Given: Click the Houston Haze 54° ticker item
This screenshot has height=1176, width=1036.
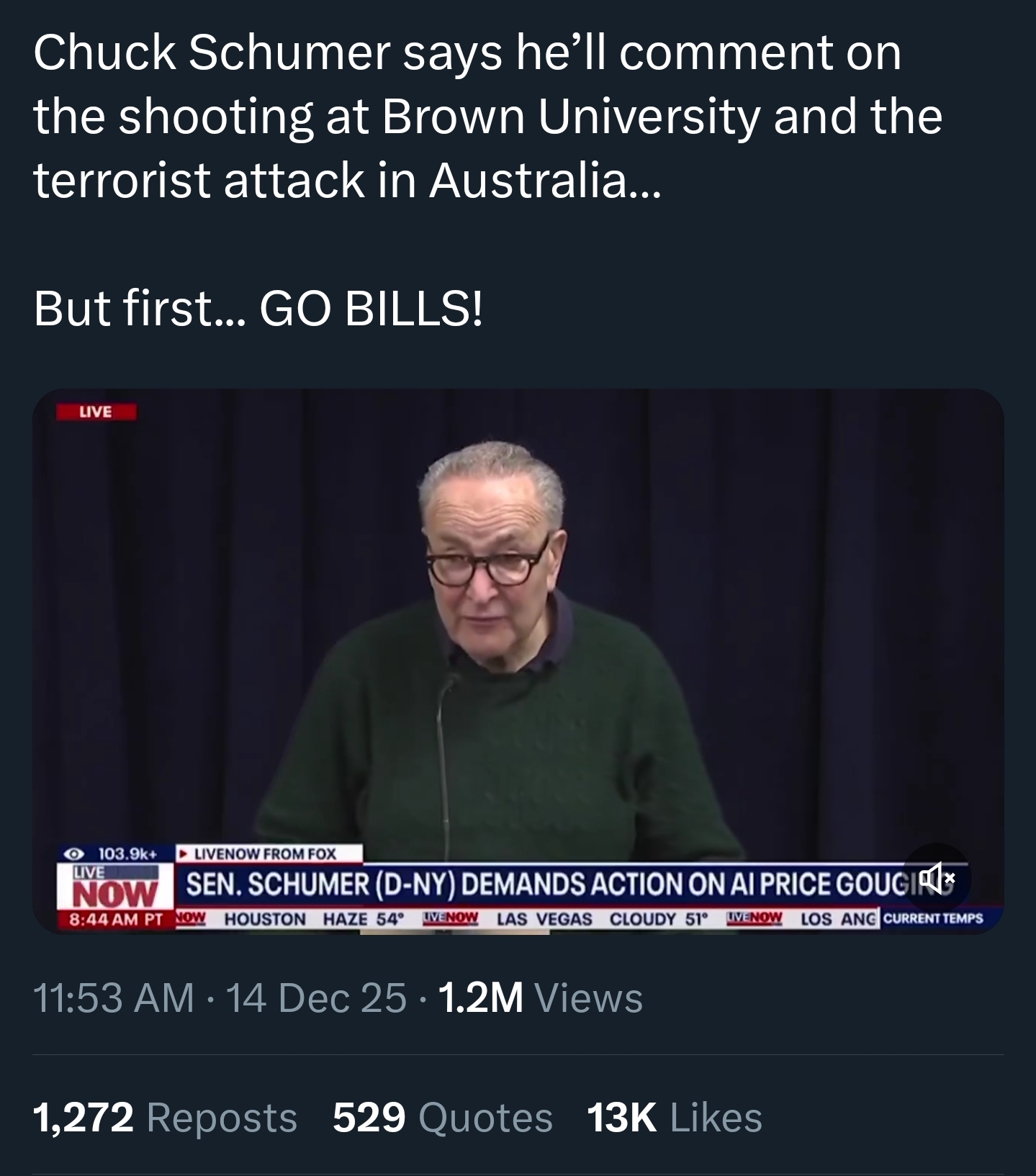Looking at the screenshot, I should pyautogui.click(x=314, y=919).
